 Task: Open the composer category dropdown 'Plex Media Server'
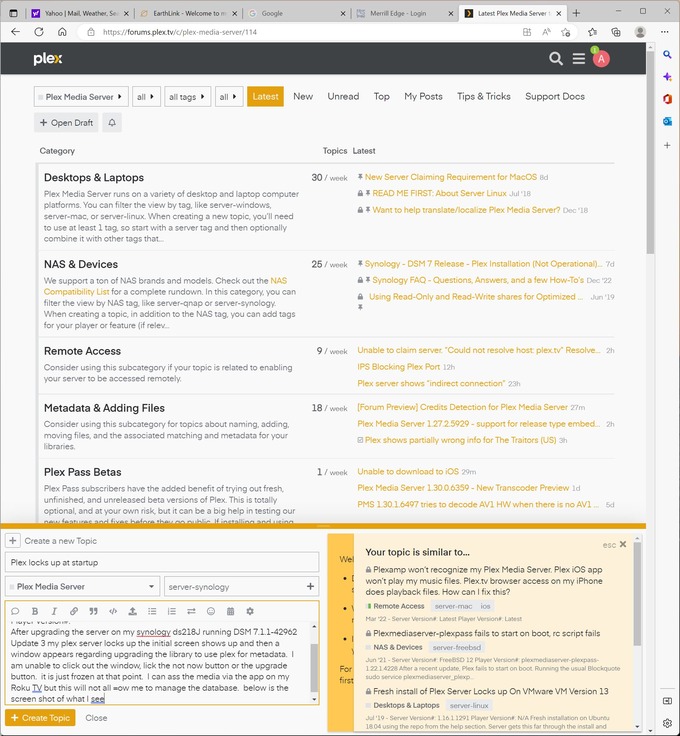coord(83,586)
